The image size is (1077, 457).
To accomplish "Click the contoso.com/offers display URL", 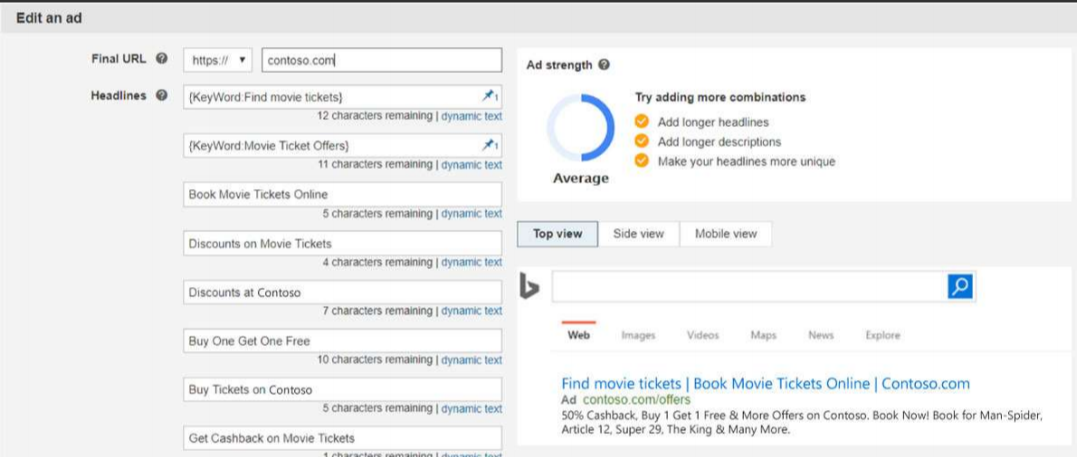I will point(637,400).
